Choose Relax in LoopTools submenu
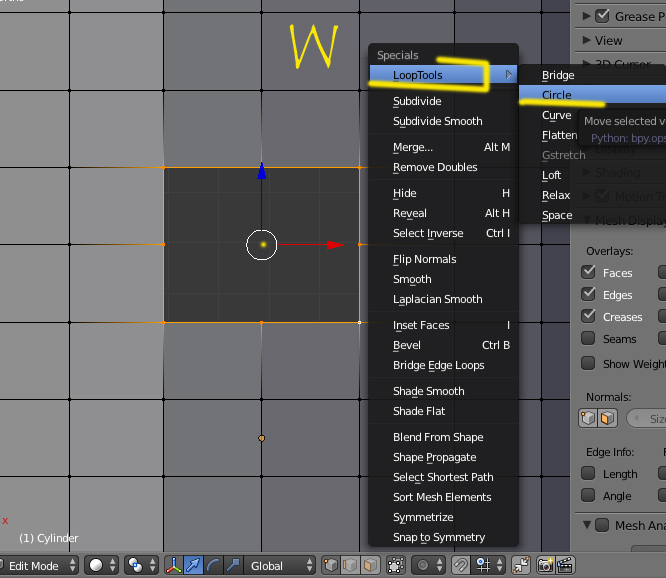Image resolution: width=666 pixels, height=578 pixels. point(556,195)
